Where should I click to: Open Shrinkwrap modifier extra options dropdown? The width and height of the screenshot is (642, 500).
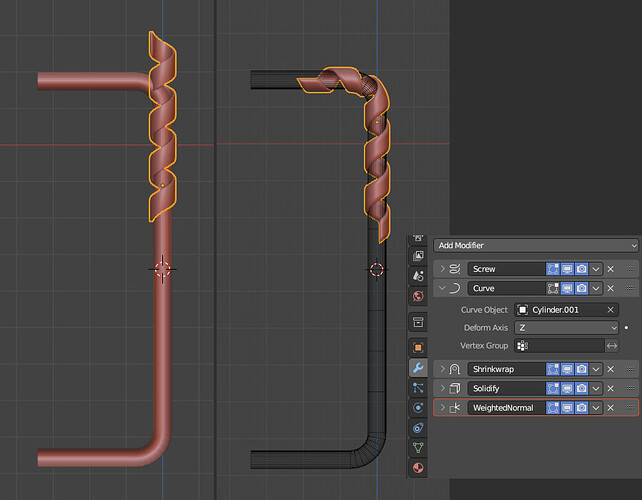pos(596,369)
